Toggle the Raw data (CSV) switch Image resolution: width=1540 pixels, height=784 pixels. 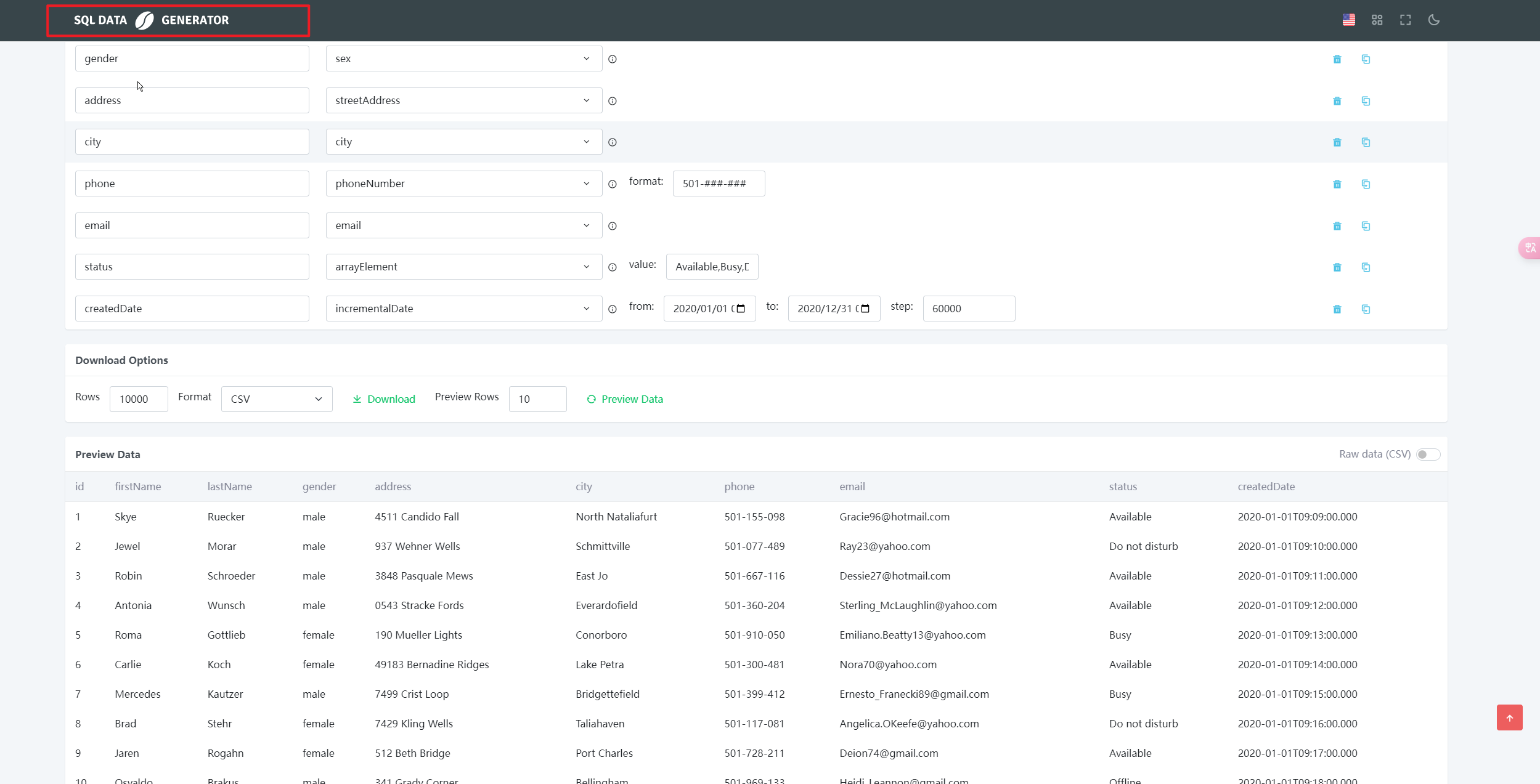(x=1427, y=455)
